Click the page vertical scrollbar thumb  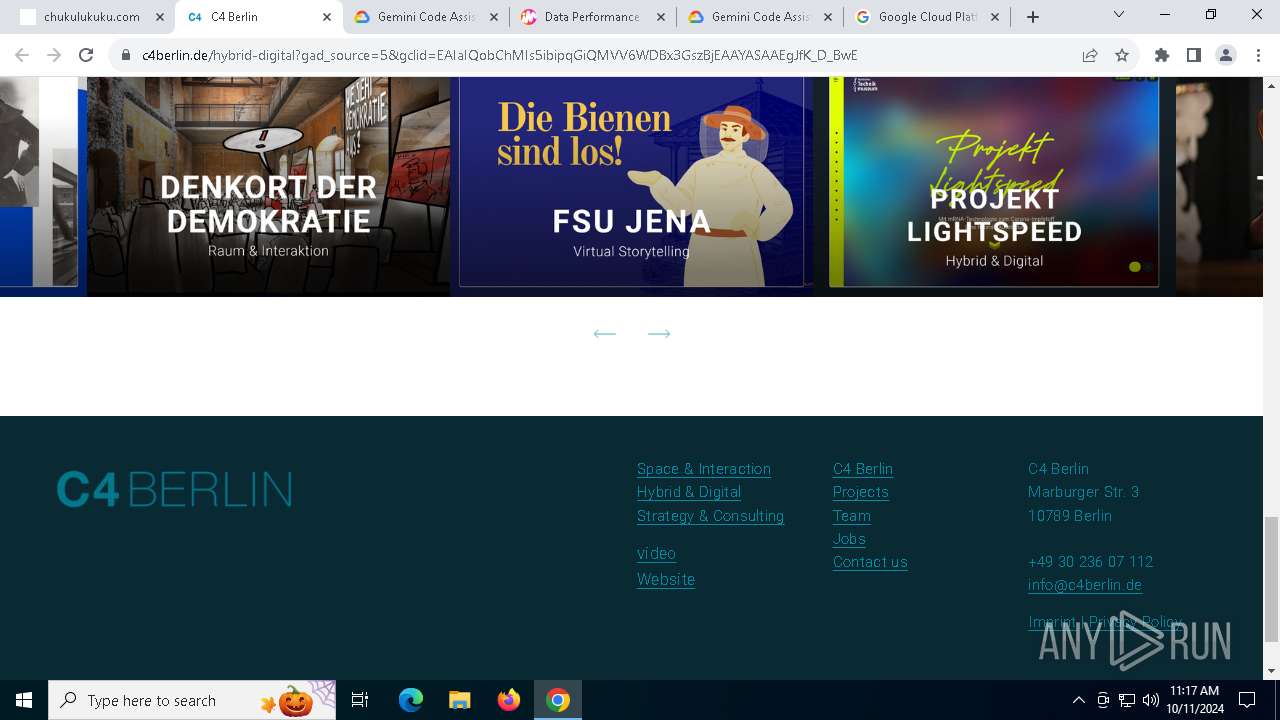click(x=1271, y=579)
